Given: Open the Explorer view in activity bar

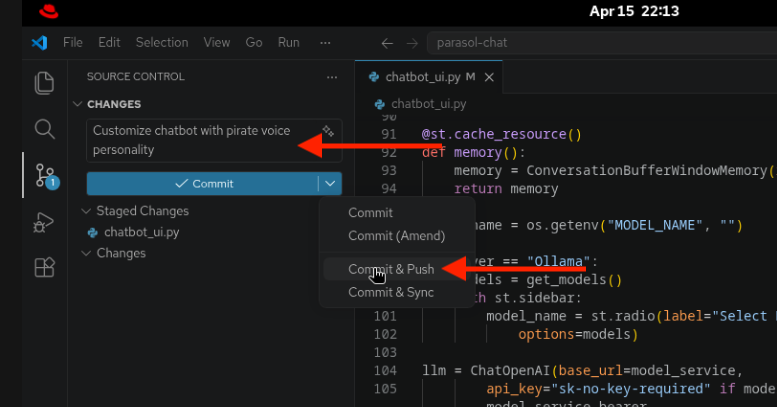Looking at the screenshot, I should [x=43, y=83].
